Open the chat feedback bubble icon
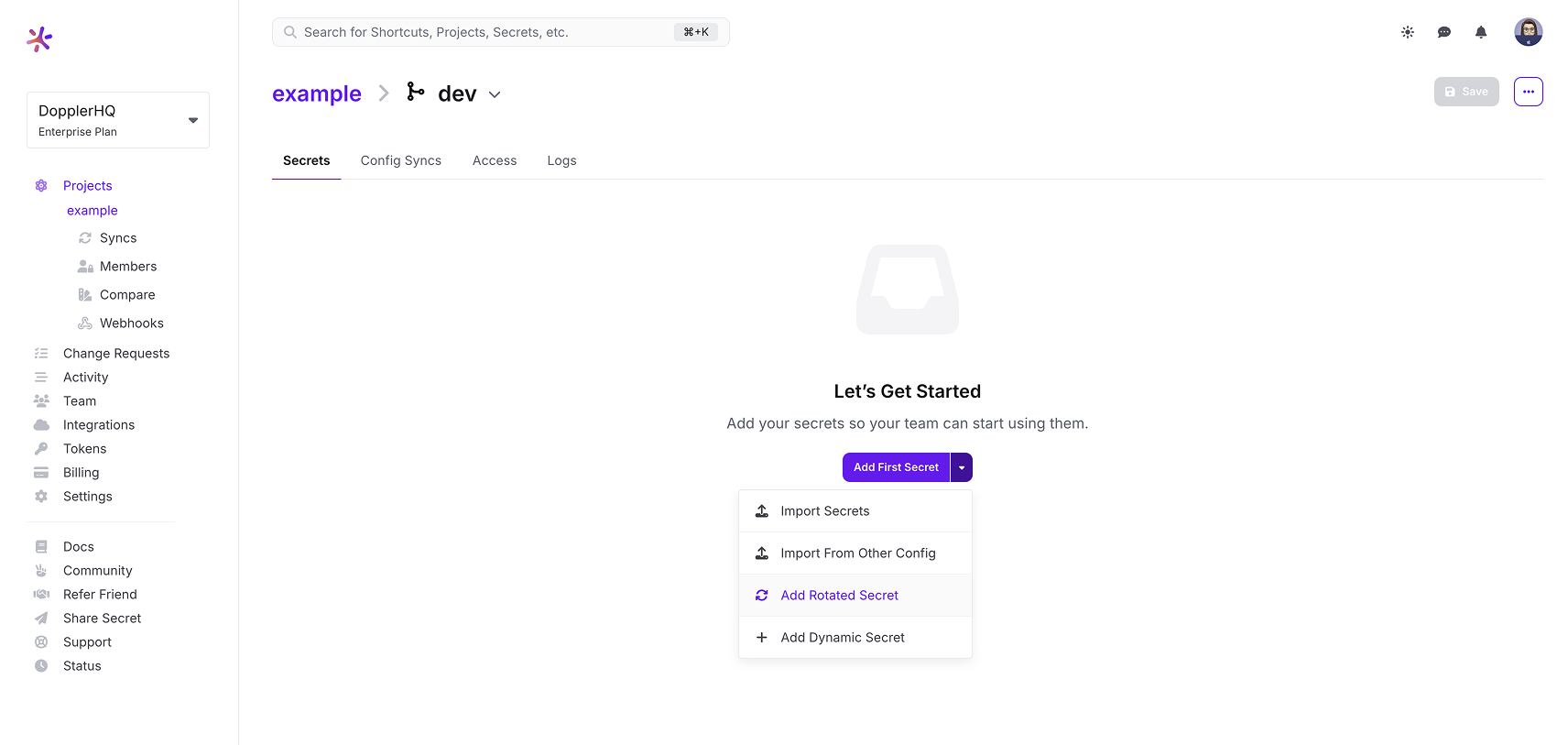1568x745 pixels. pos(1444,32)
